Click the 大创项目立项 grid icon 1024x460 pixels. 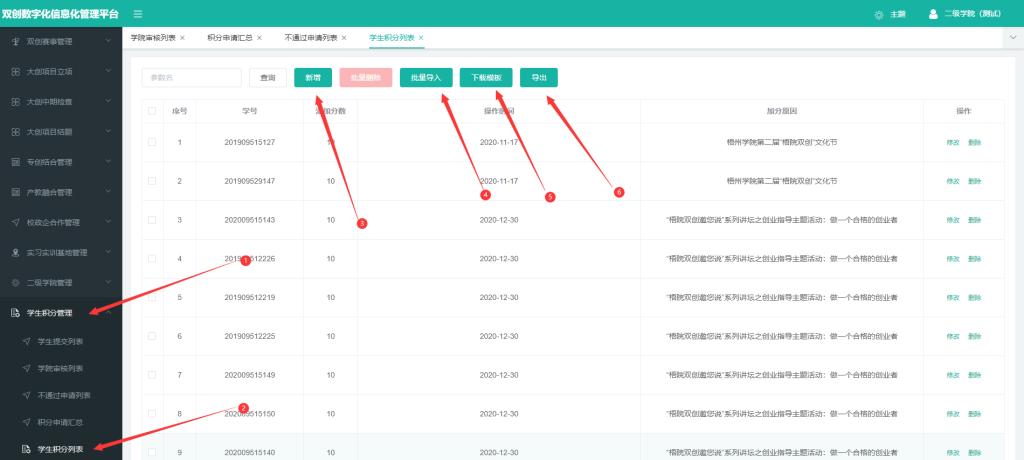[15, 72]
